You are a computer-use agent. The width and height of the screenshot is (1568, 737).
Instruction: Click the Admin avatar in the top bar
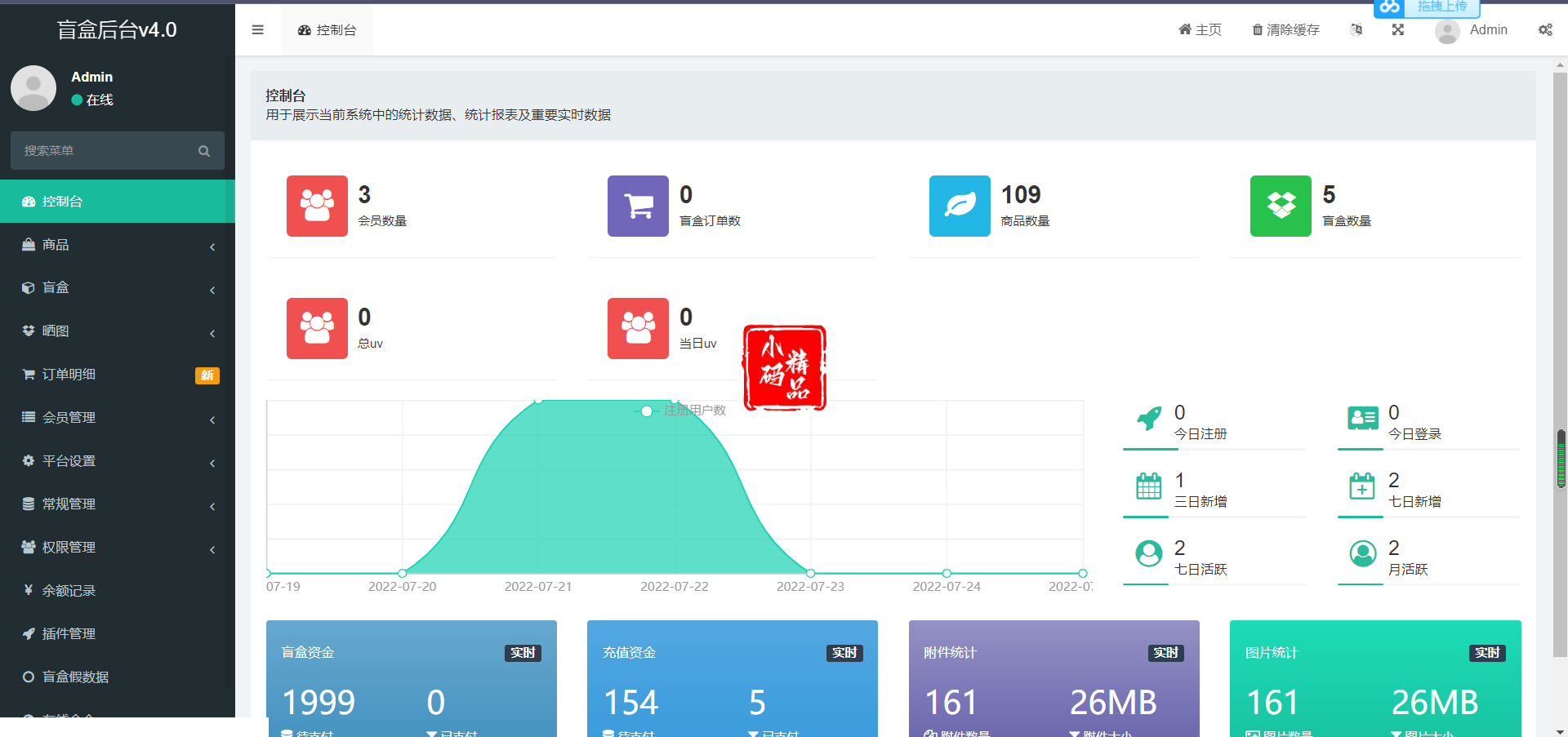coord(1447,31)
